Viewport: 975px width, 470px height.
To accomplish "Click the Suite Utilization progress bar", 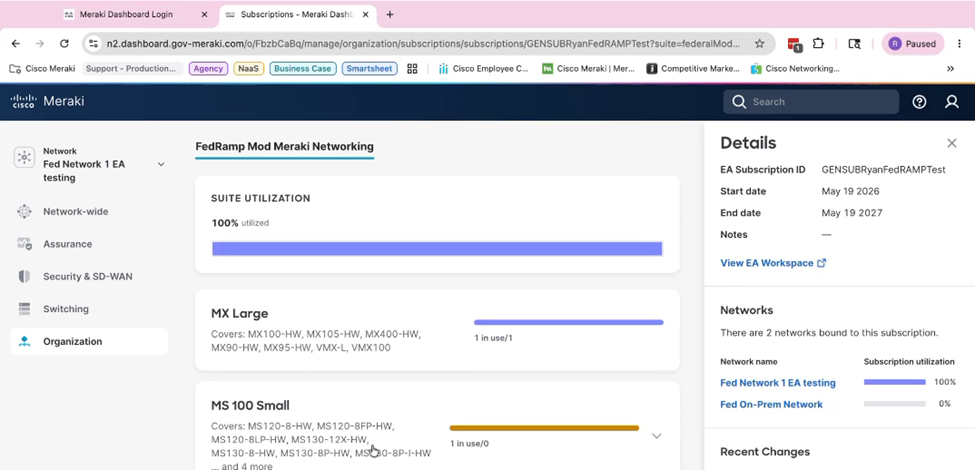I will pos(437,249).
